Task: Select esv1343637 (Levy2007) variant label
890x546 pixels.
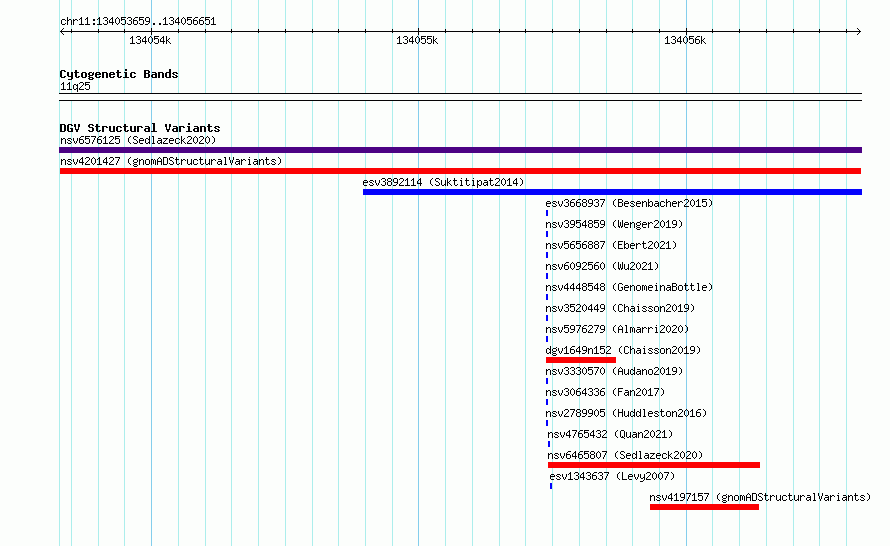Action: [x=612, y=476]
